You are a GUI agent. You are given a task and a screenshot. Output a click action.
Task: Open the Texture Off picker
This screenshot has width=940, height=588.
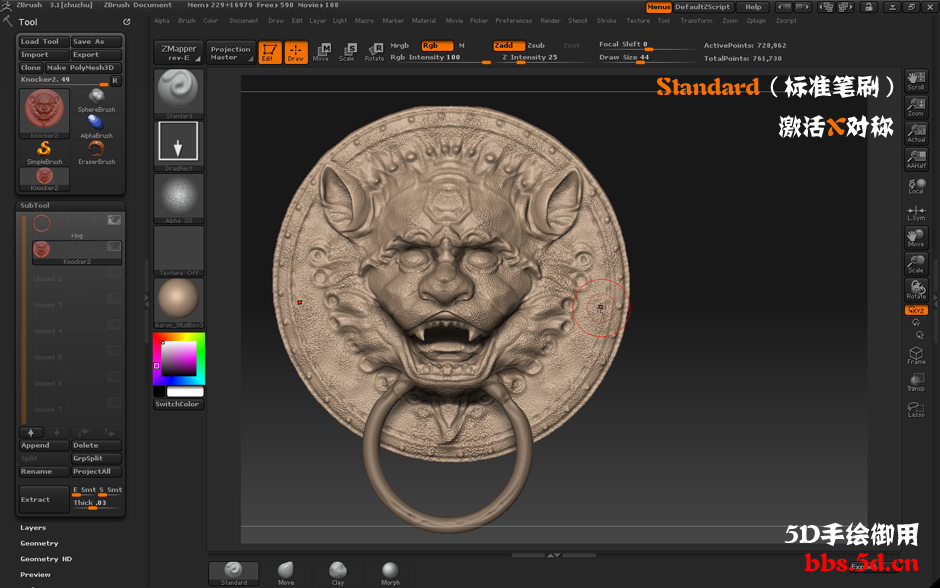pos(179,251)
